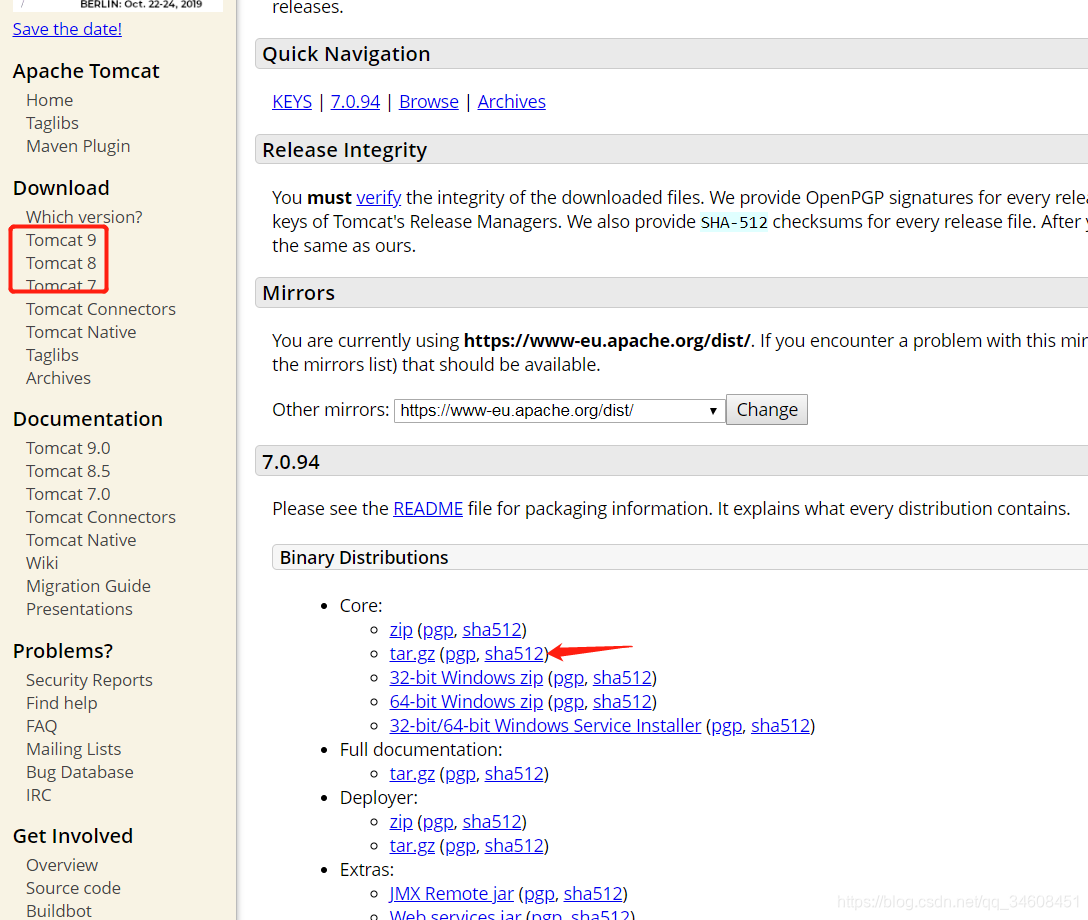Download the 64-bit Windows zip
The height and width of the screenshot is (920, 1088).
click(x=466, y=701)
